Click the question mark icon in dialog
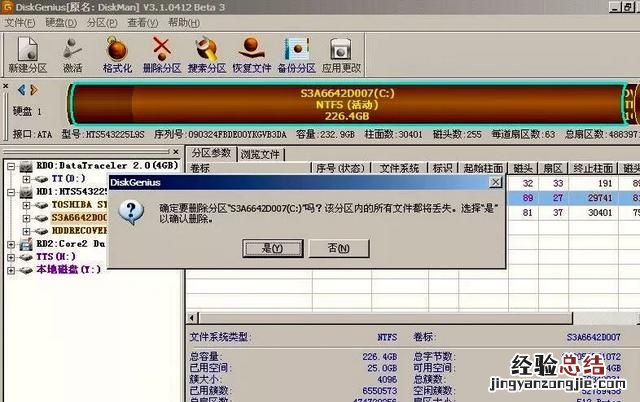Viewport: 640px width, 402px height. pyautogui.click(x=131, y=212)
